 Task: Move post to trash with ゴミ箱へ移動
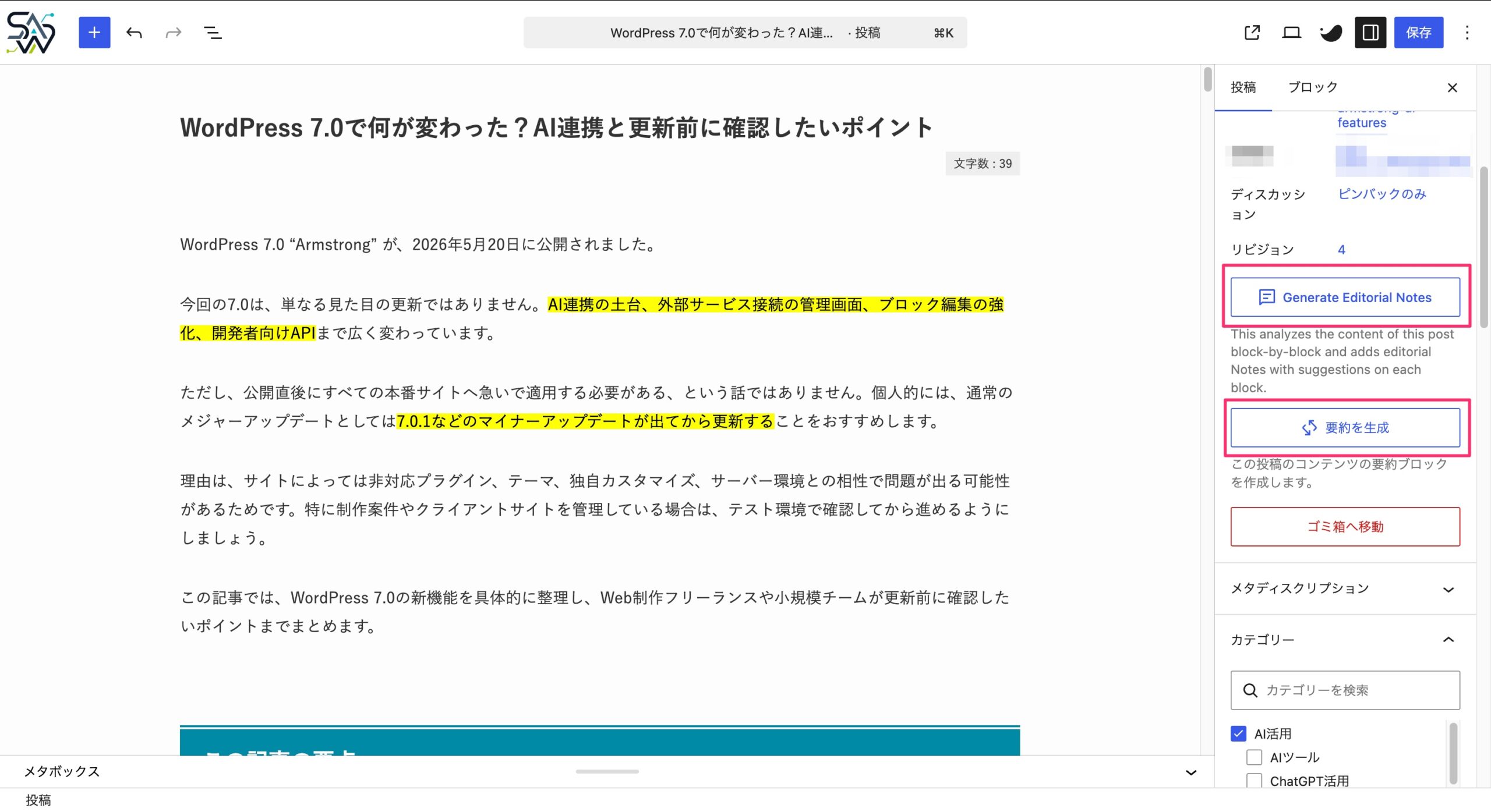tap(1345, 527)
